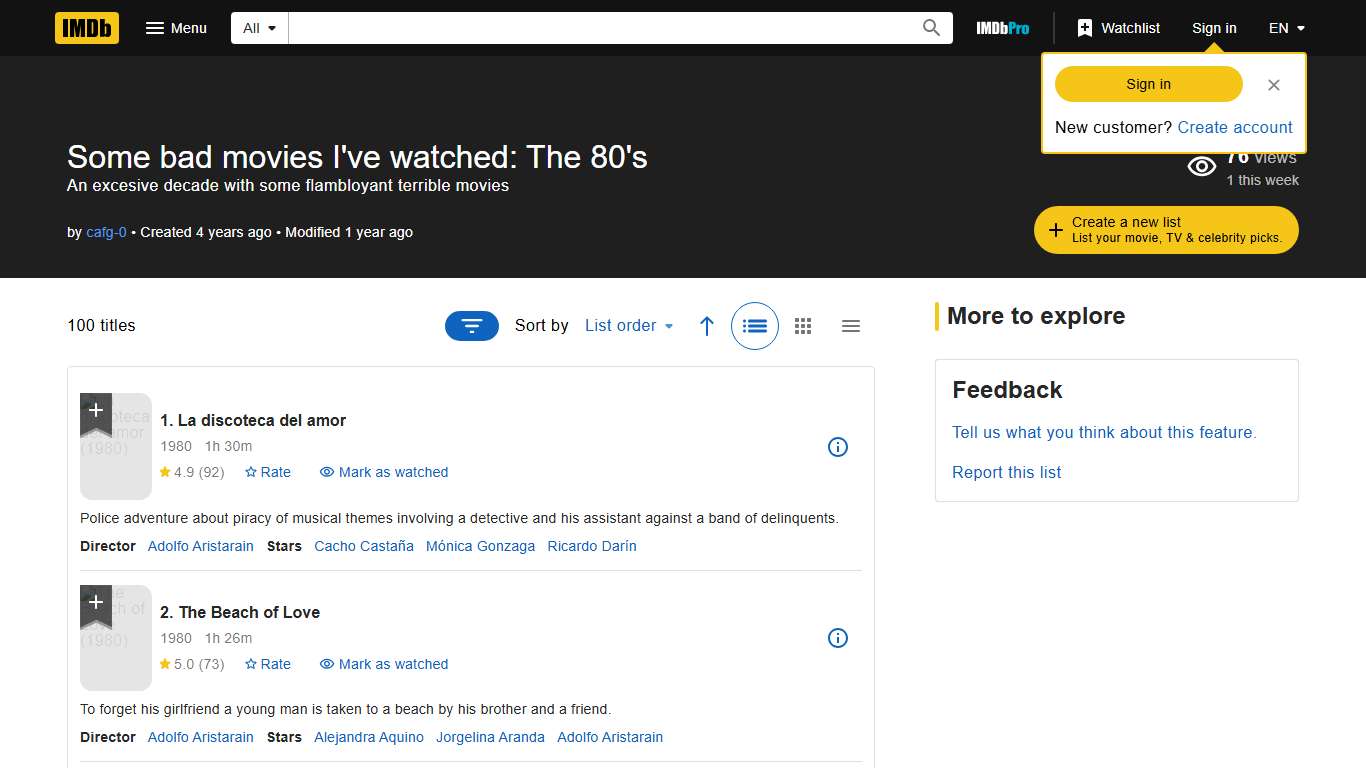Mark The Beach of Love as watched
1366x768 pixels.
(383, 664)
